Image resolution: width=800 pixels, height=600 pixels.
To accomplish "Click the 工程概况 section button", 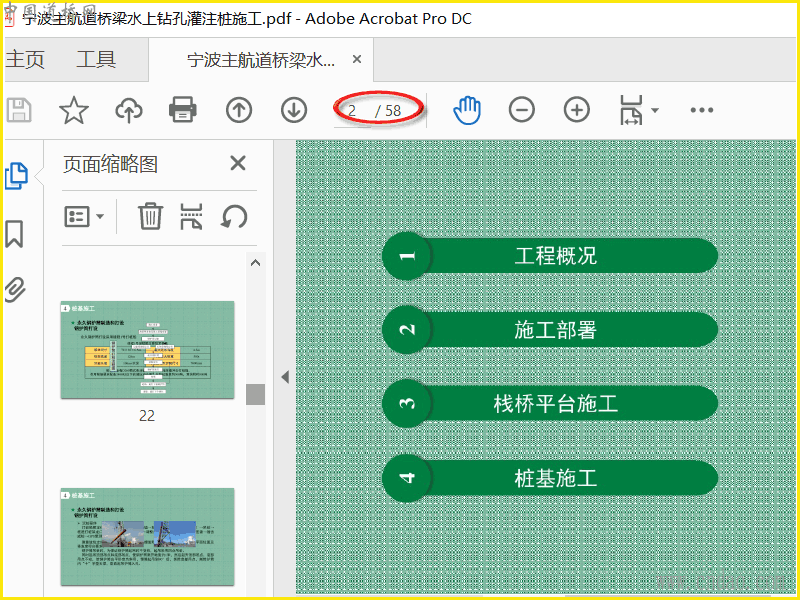I will tap(550, 256).
